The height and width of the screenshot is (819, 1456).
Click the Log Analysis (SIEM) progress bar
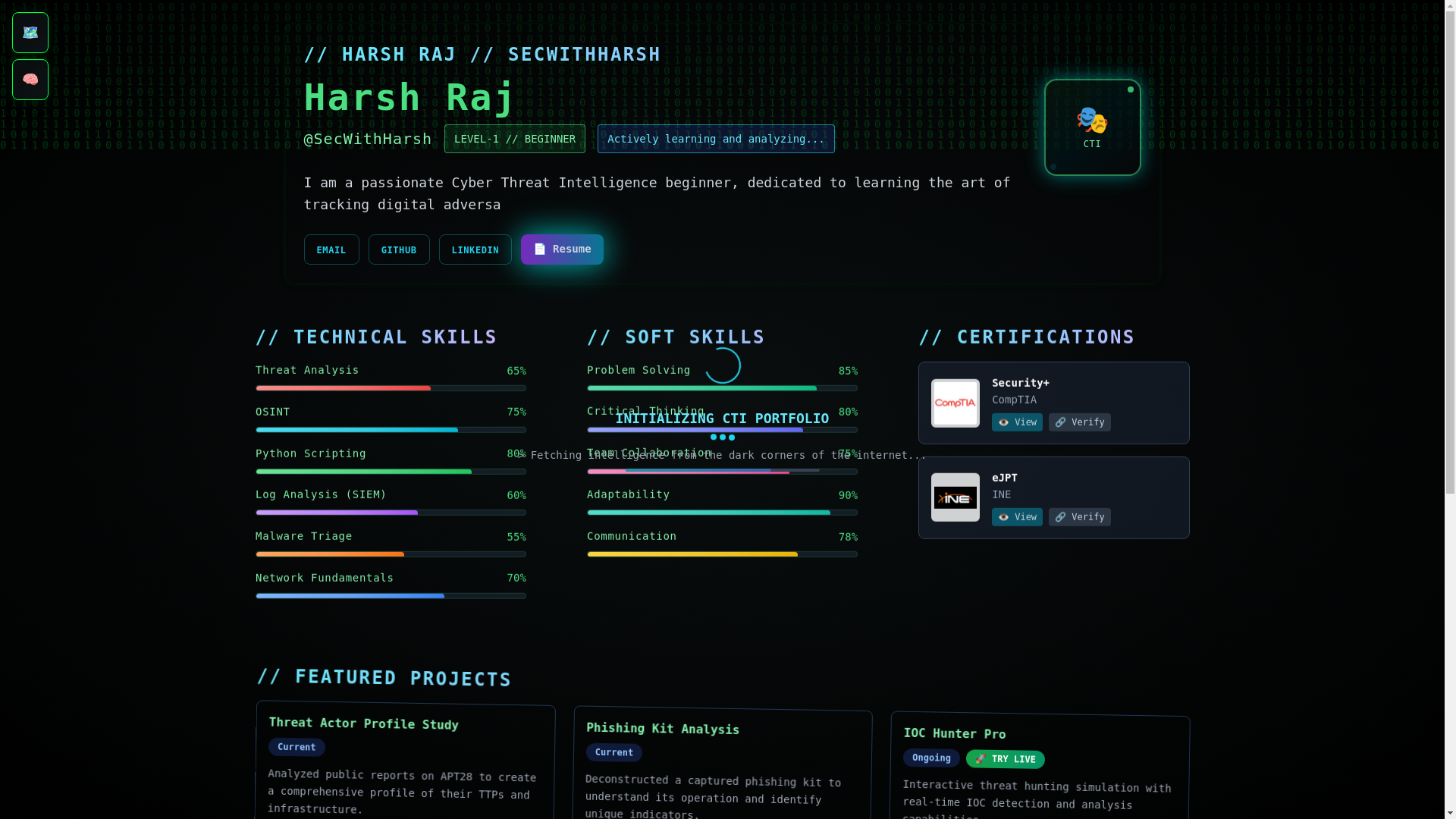[391, 513]
